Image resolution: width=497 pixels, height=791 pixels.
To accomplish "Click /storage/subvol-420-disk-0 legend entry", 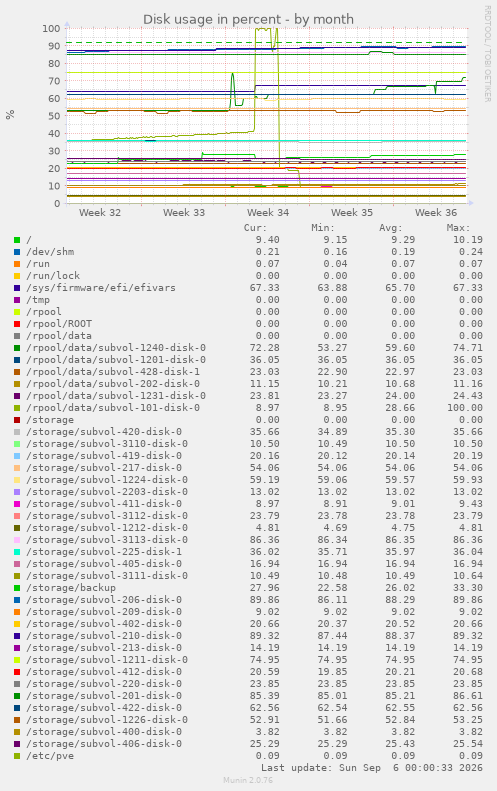I will [x=104, y=432].
